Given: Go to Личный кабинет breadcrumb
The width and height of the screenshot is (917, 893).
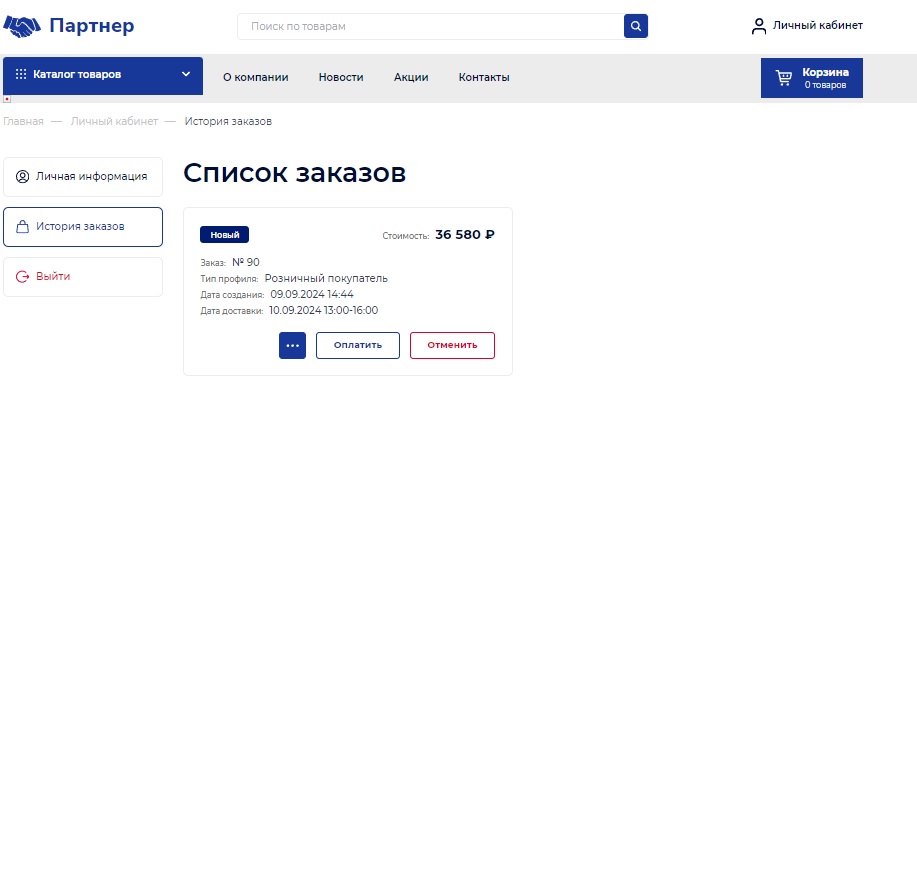Looking at the screenshot, I should click(x=114, y=122).
